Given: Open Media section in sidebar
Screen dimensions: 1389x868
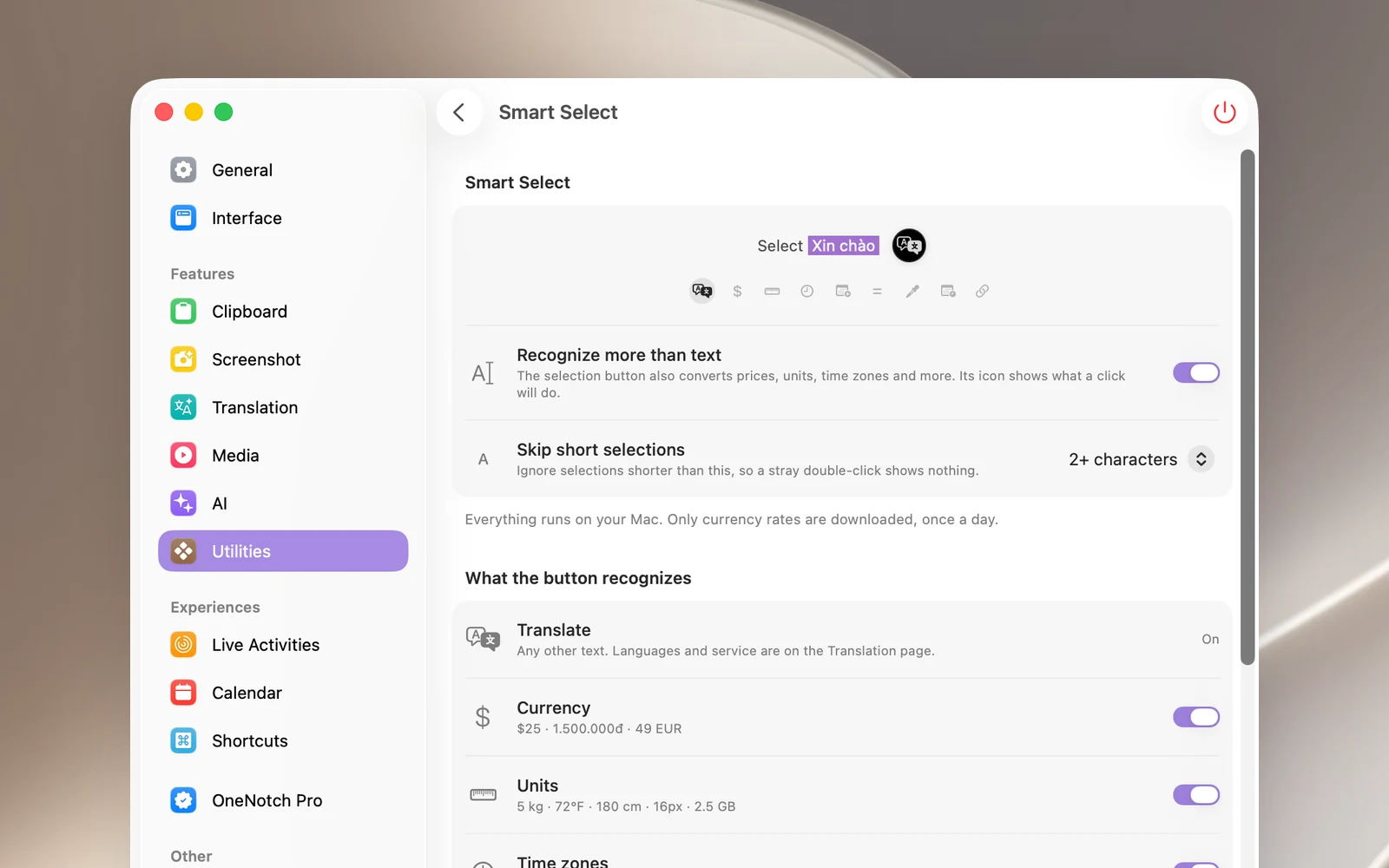Looking at the screenshot, I should click(x=283, y=456).
